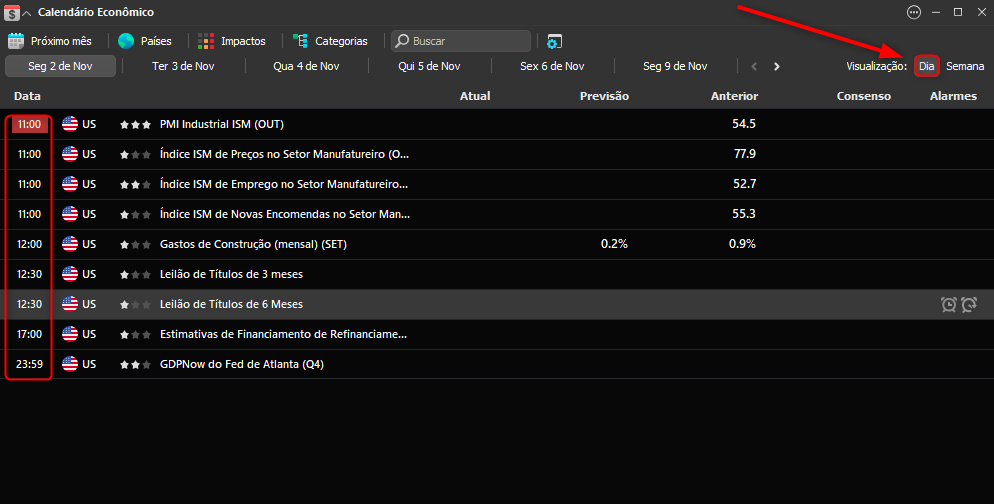Image resolution: width=994 pixels, height=504 pixels.
Task: Click US flag in Leilão de Títulos de 3 meses row
Action: pos(70,274)
